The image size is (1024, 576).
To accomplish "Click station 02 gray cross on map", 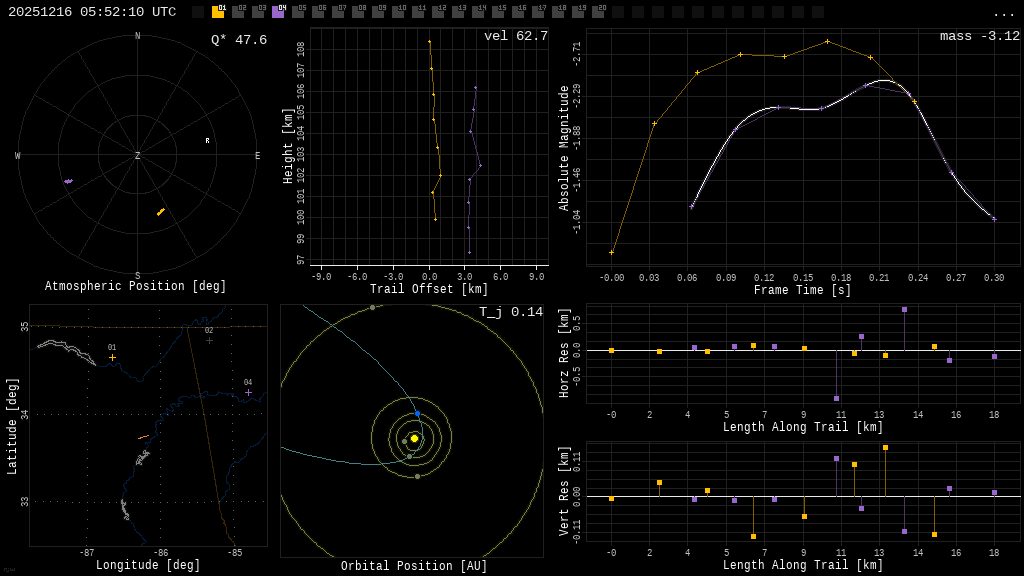I will [x=209, y=340].
